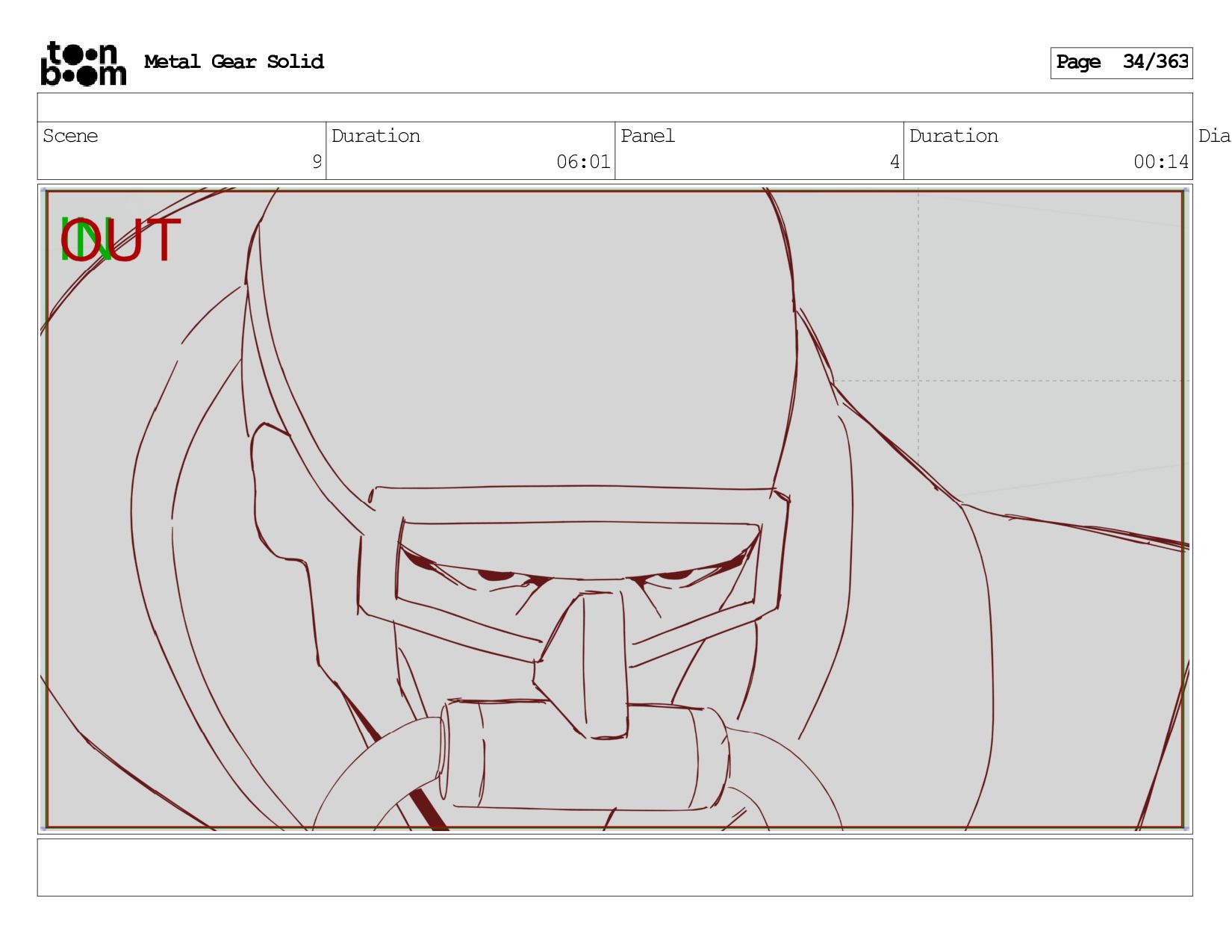Click the 'Page 34/363' page indicator
The image size is (1232, 952).
(1121, 63)
